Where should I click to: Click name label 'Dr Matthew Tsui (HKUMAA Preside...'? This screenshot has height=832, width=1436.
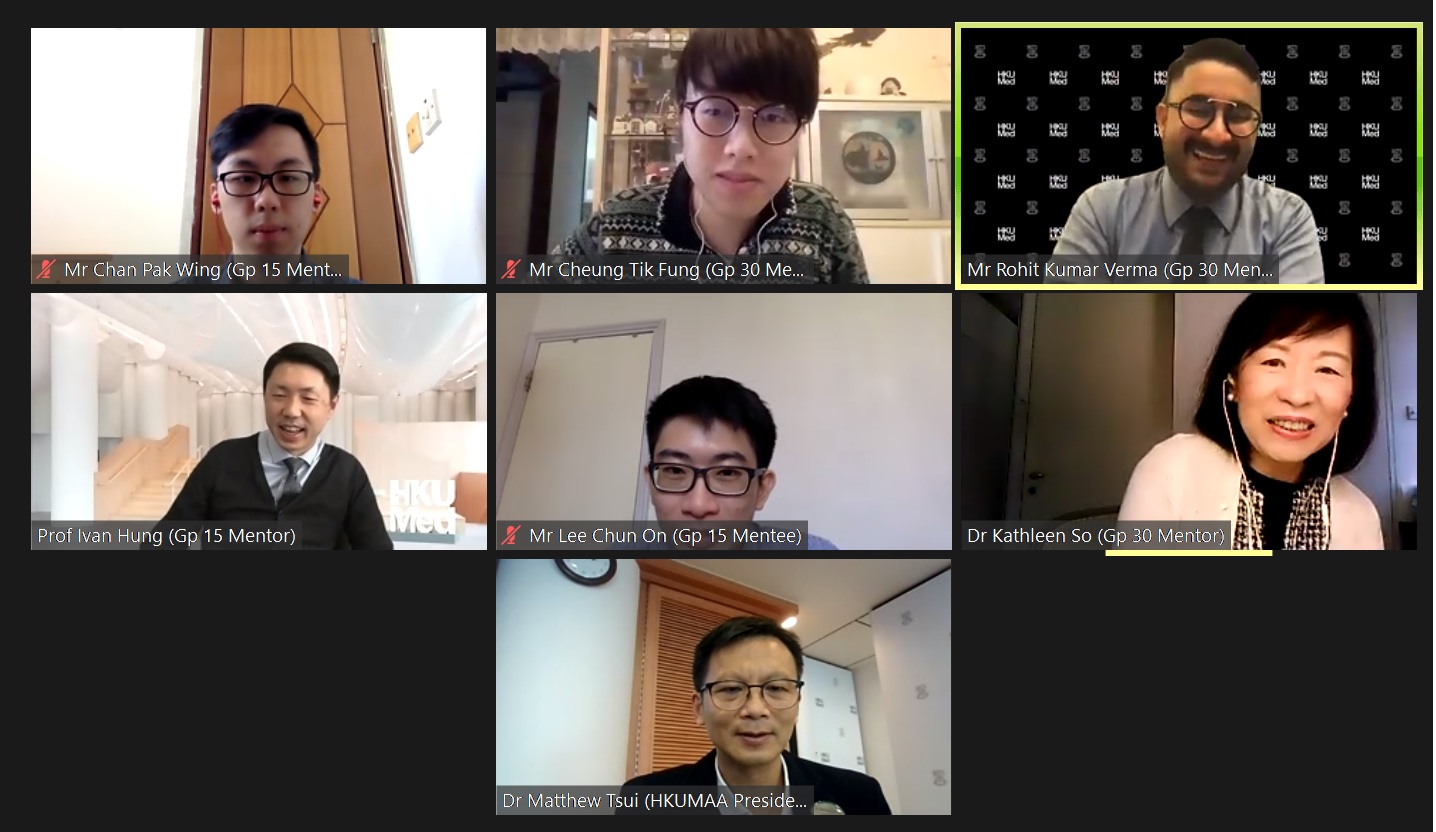point(654,800)
